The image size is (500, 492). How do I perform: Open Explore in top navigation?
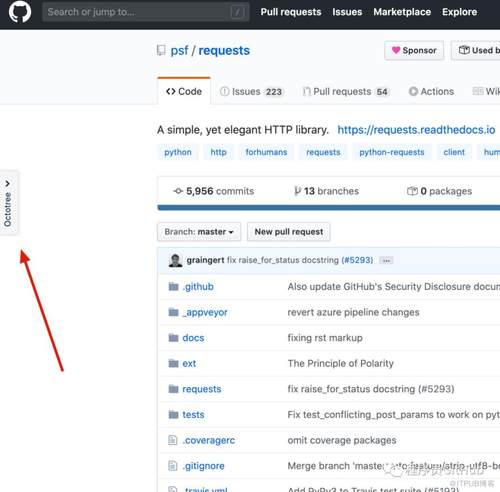click(459, 12)
